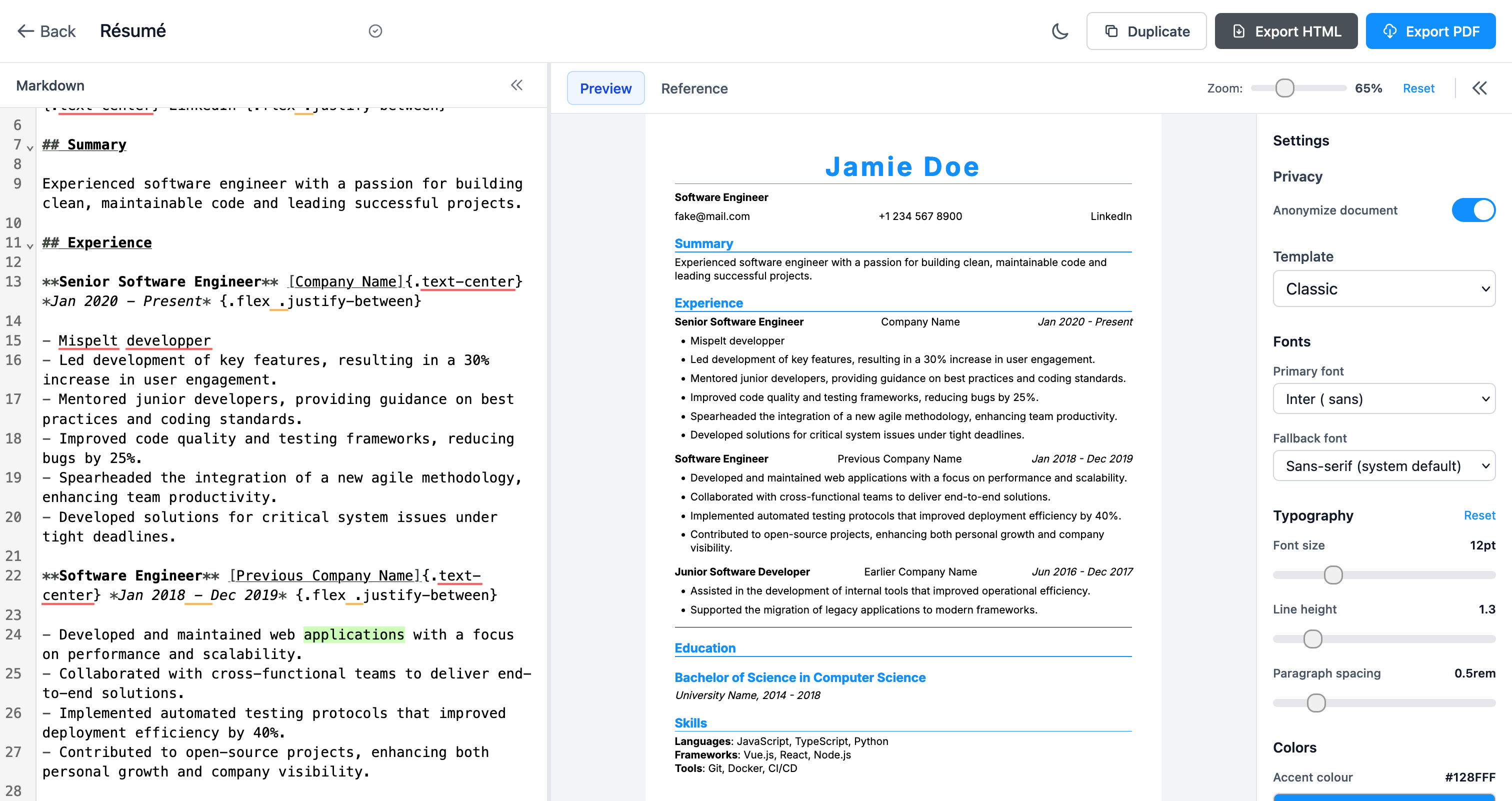The image size is (1512, 801).
Task: Switch to the Reference tab
Action: pyautogui.click(x=694, y=88)
